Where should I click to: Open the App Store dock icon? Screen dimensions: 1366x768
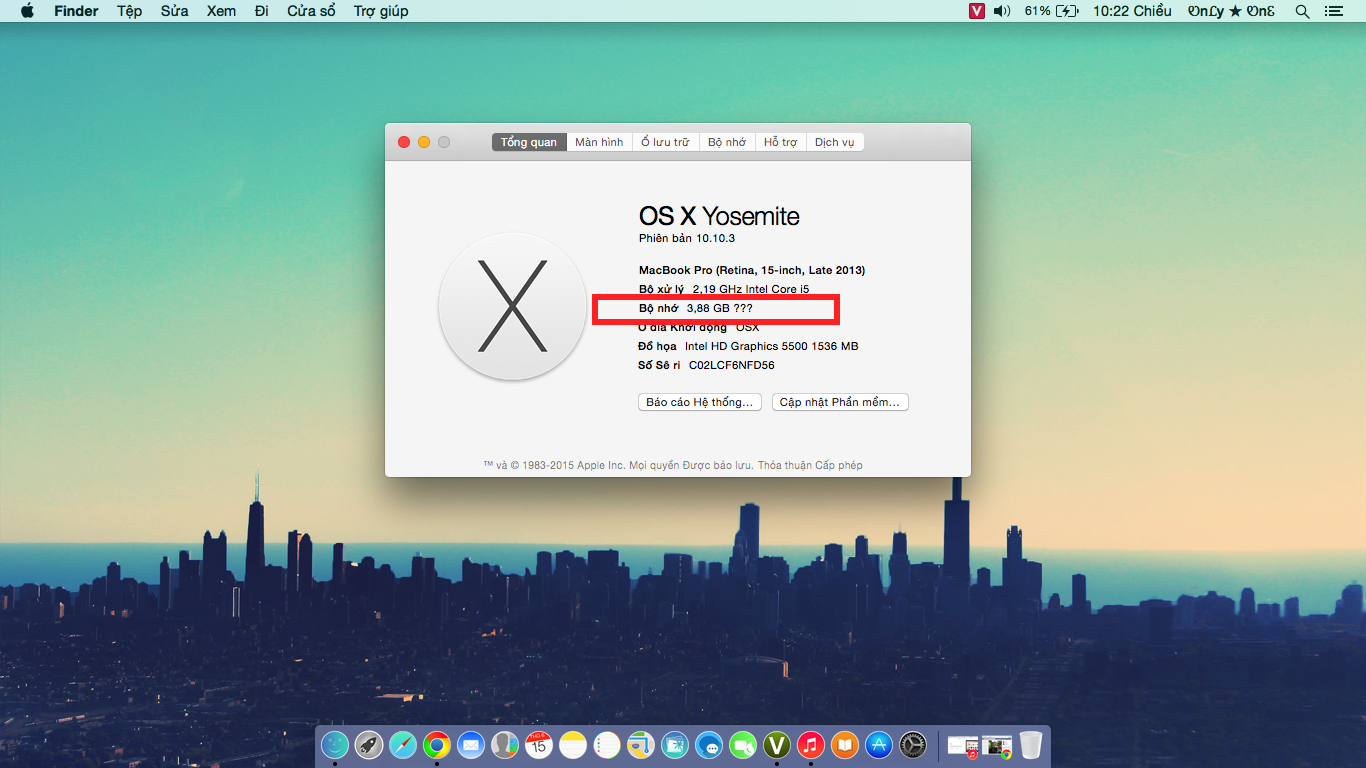coord(879,745)
